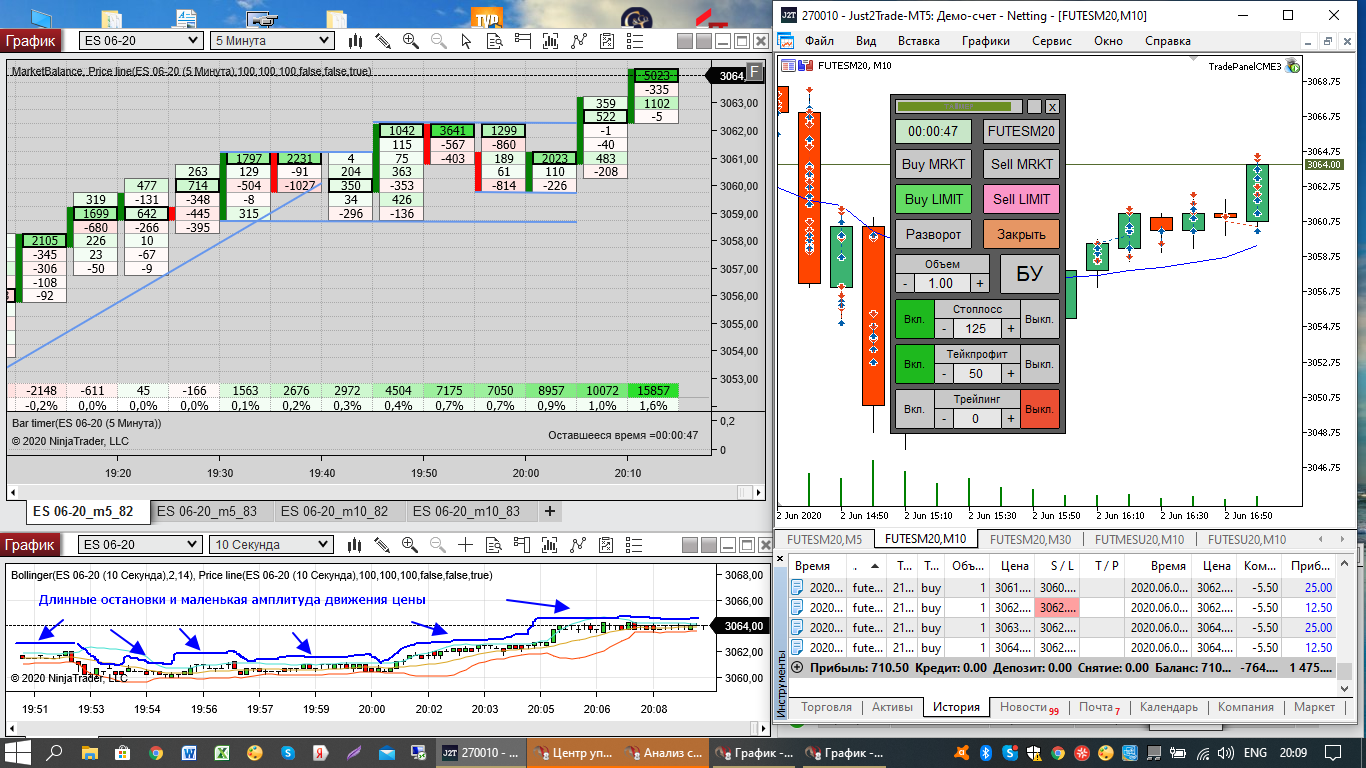The image size is (1366, 768).
Task: Click the pink Sell LIMIT button
Action: coord(1021,199)
